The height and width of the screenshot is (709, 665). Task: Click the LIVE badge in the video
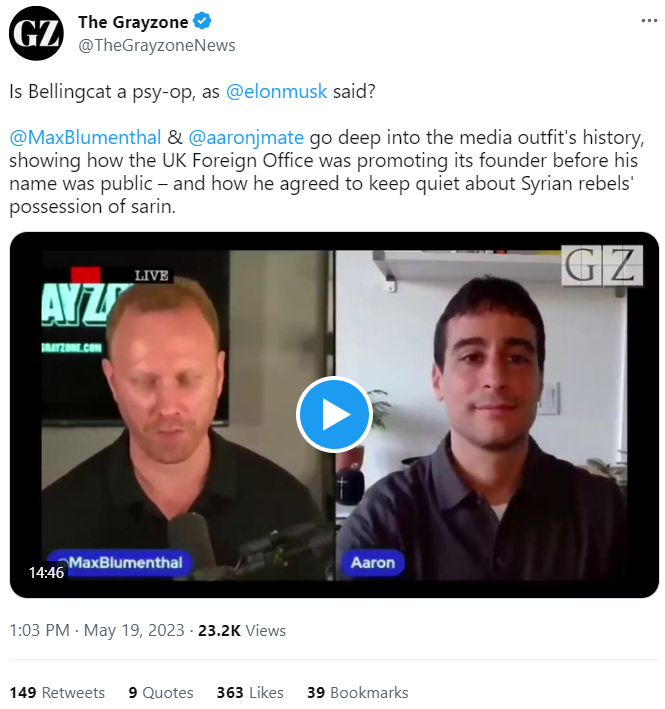tap(150, 276)
